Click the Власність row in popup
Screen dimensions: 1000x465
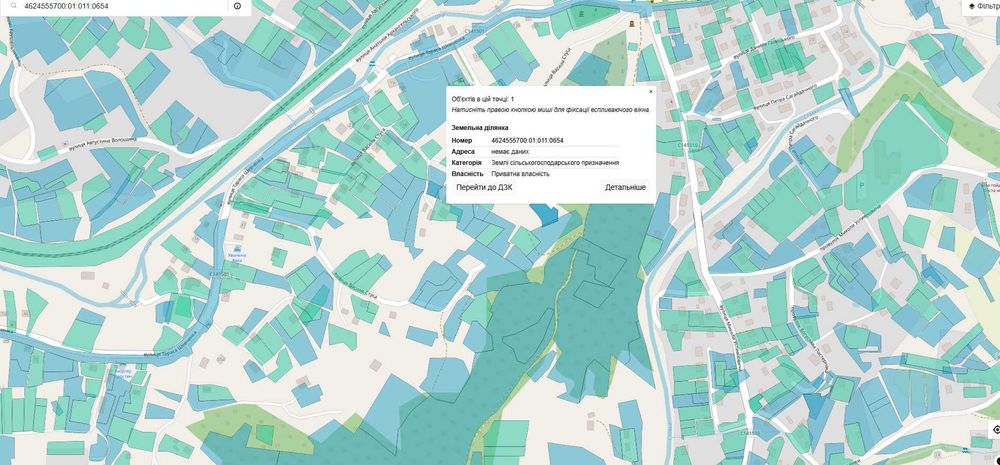pyautogui.click(x=536, y=173)
